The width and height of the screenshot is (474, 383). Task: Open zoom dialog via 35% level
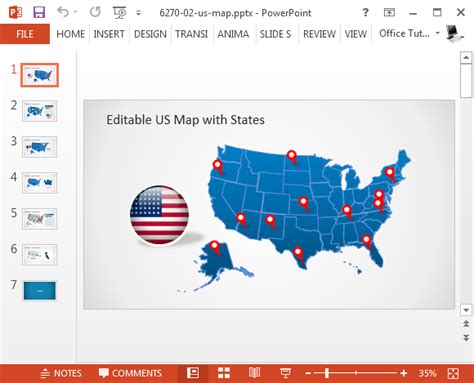coord(427,373)
